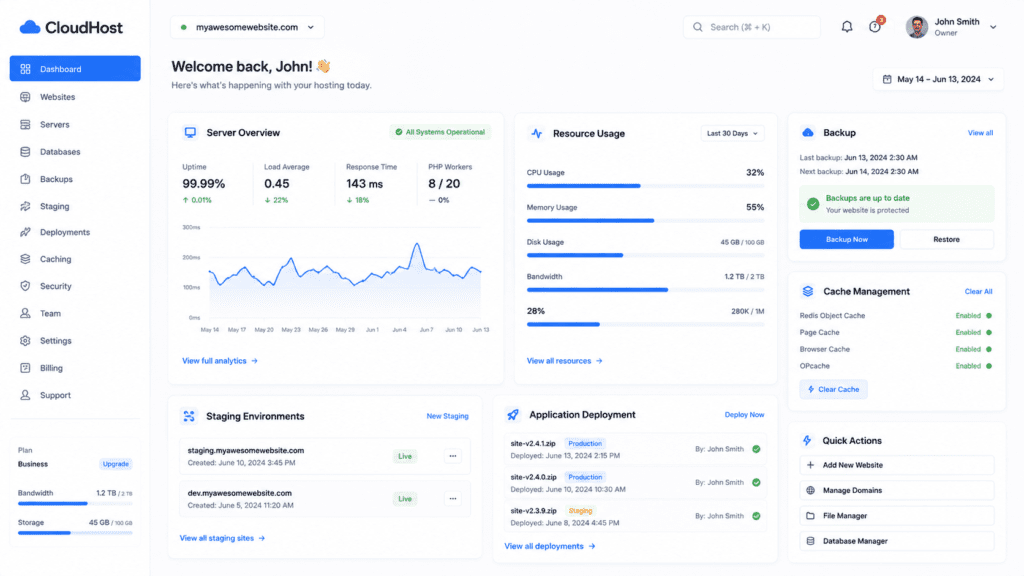Click the Memory Usage progress bar

pos(645,221)
